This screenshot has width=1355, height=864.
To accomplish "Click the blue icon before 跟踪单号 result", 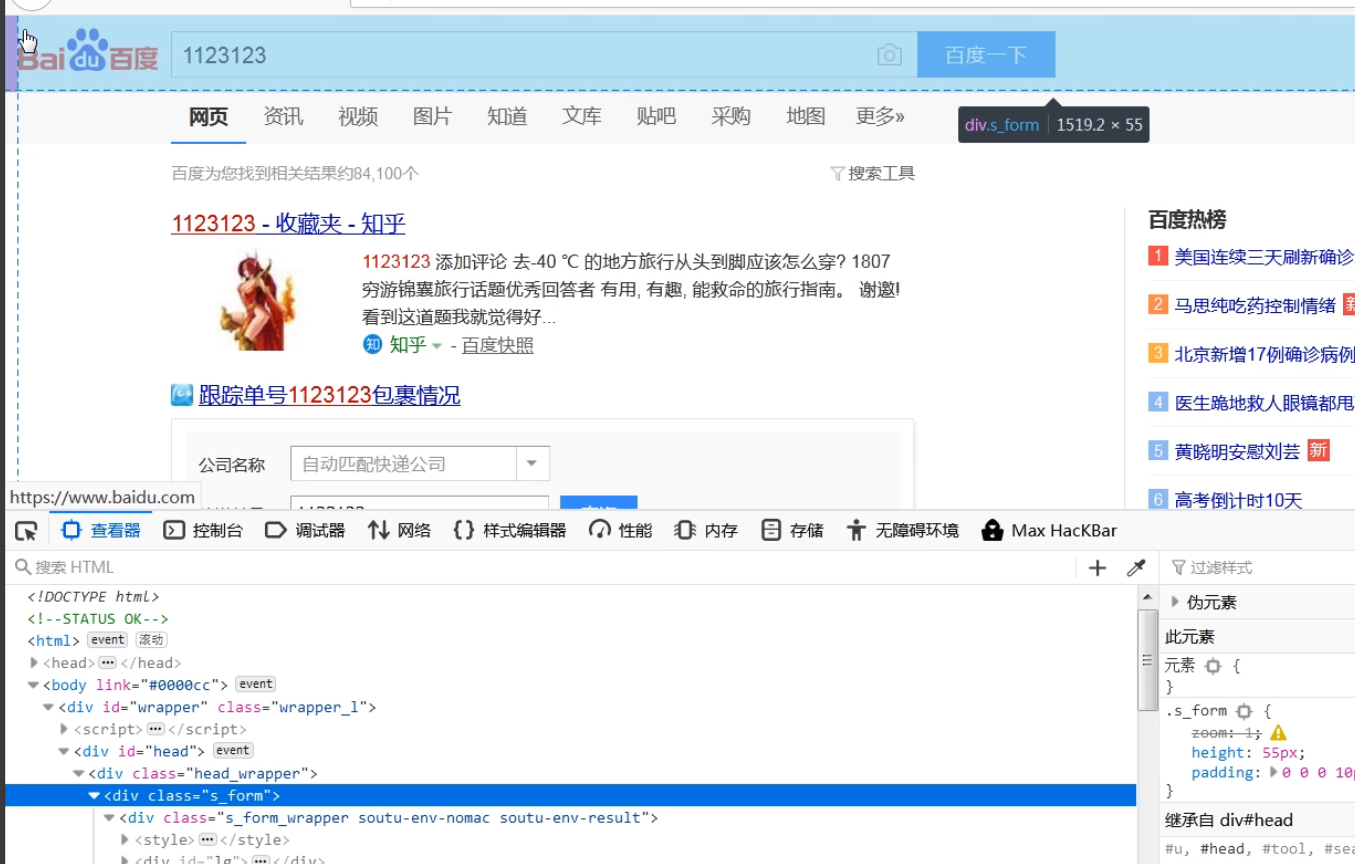I will pyautogui.click(x=182, y=395).
